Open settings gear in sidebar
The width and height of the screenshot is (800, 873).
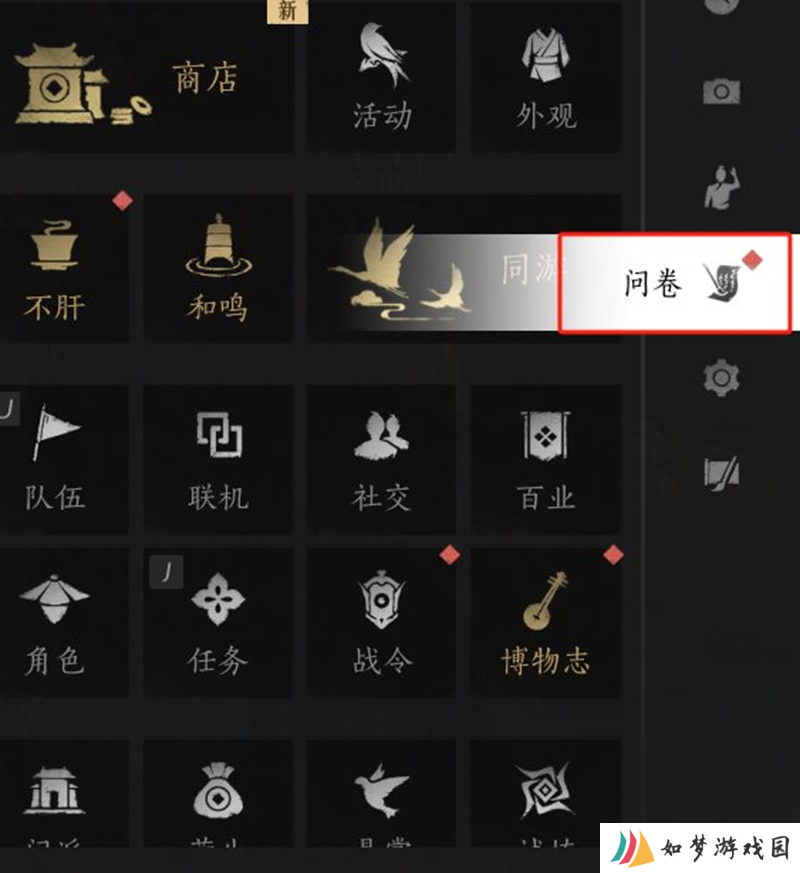click(x=722, y=377)
